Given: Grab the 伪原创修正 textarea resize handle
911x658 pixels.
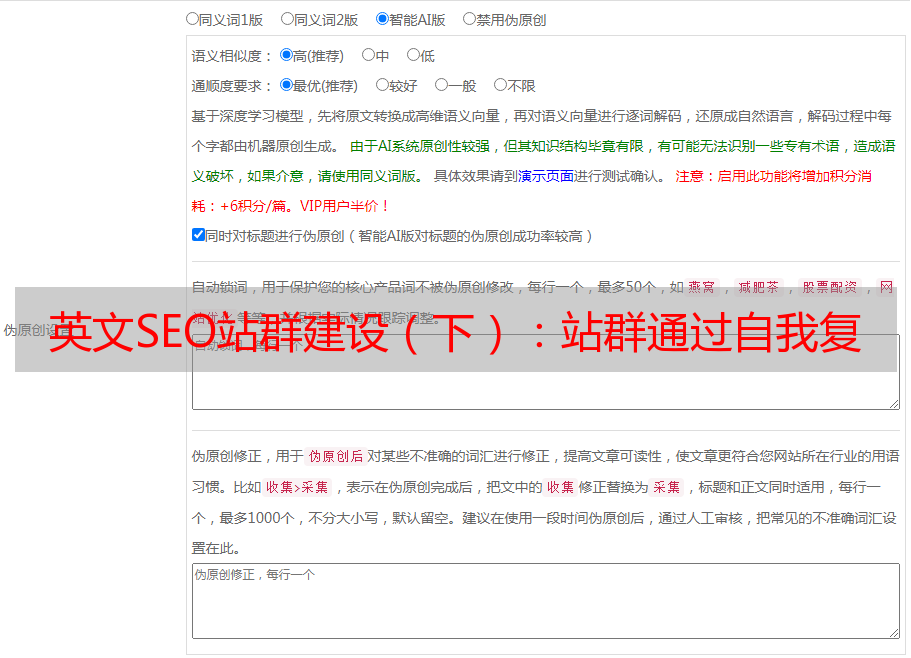Looking at the screenshot, I should click(x=894, y=633).
